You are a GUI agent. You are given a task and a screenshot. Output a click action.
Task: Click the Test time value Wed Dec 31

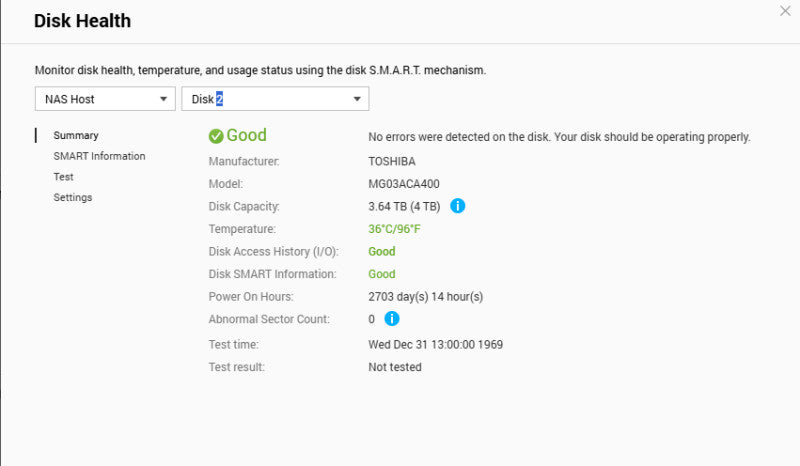coord(436,345)
